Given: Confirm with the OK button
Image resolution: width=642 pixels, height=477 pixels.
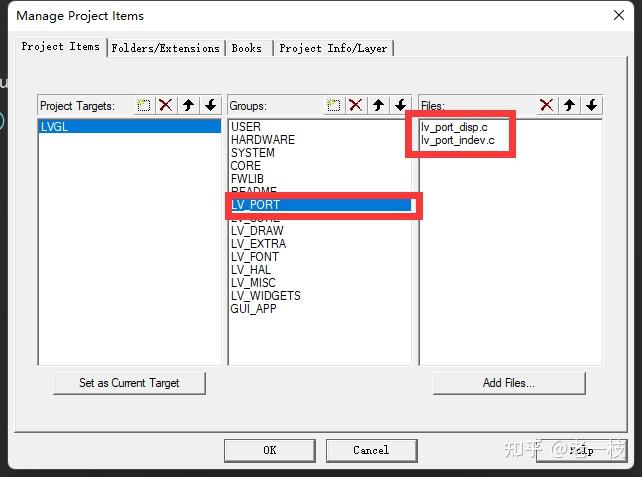Looking at the screenshot, I should 269,450.
